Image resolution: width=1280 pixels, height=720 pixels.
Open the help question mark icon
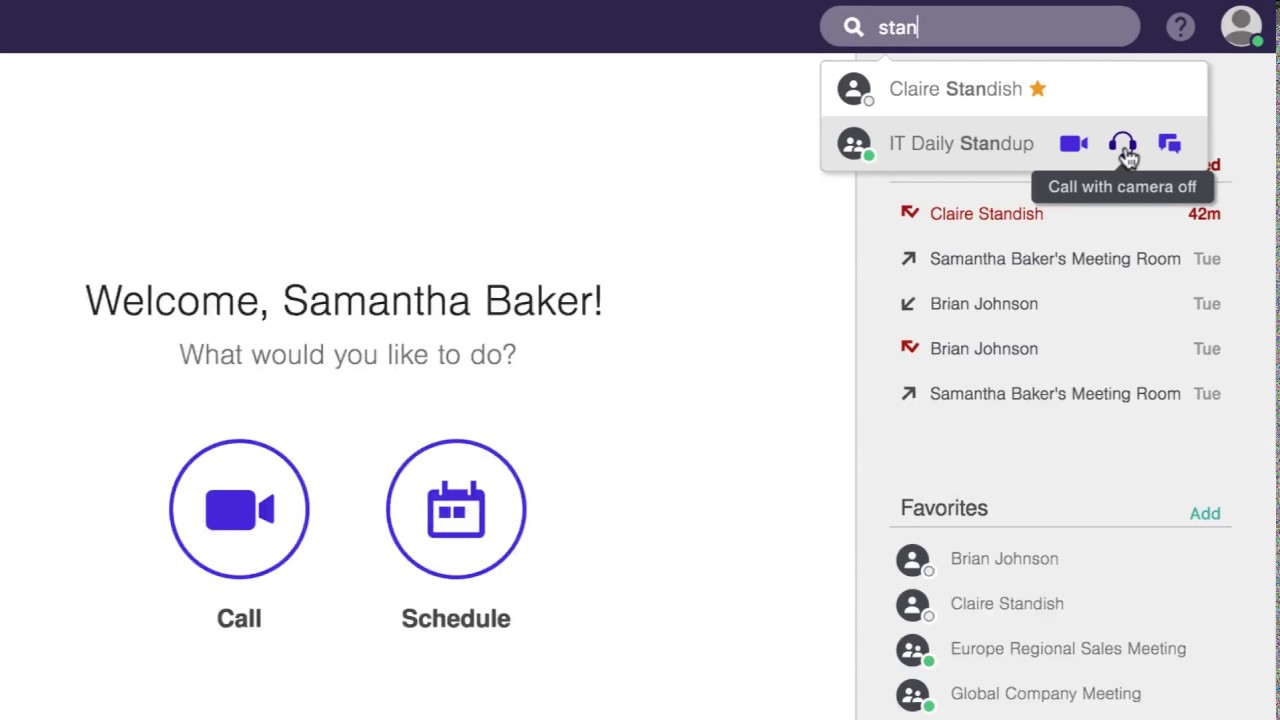[1181, 27]
